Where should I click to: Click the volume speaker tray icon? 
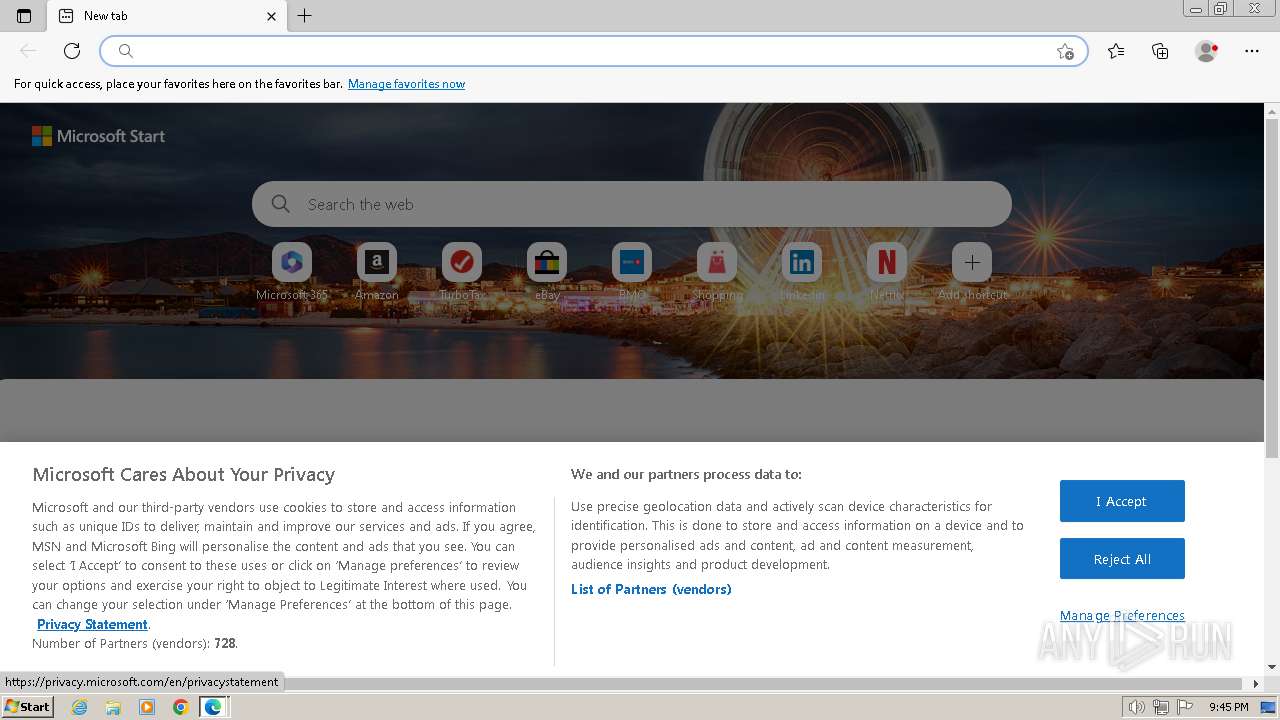click(x=1137, y=707)
